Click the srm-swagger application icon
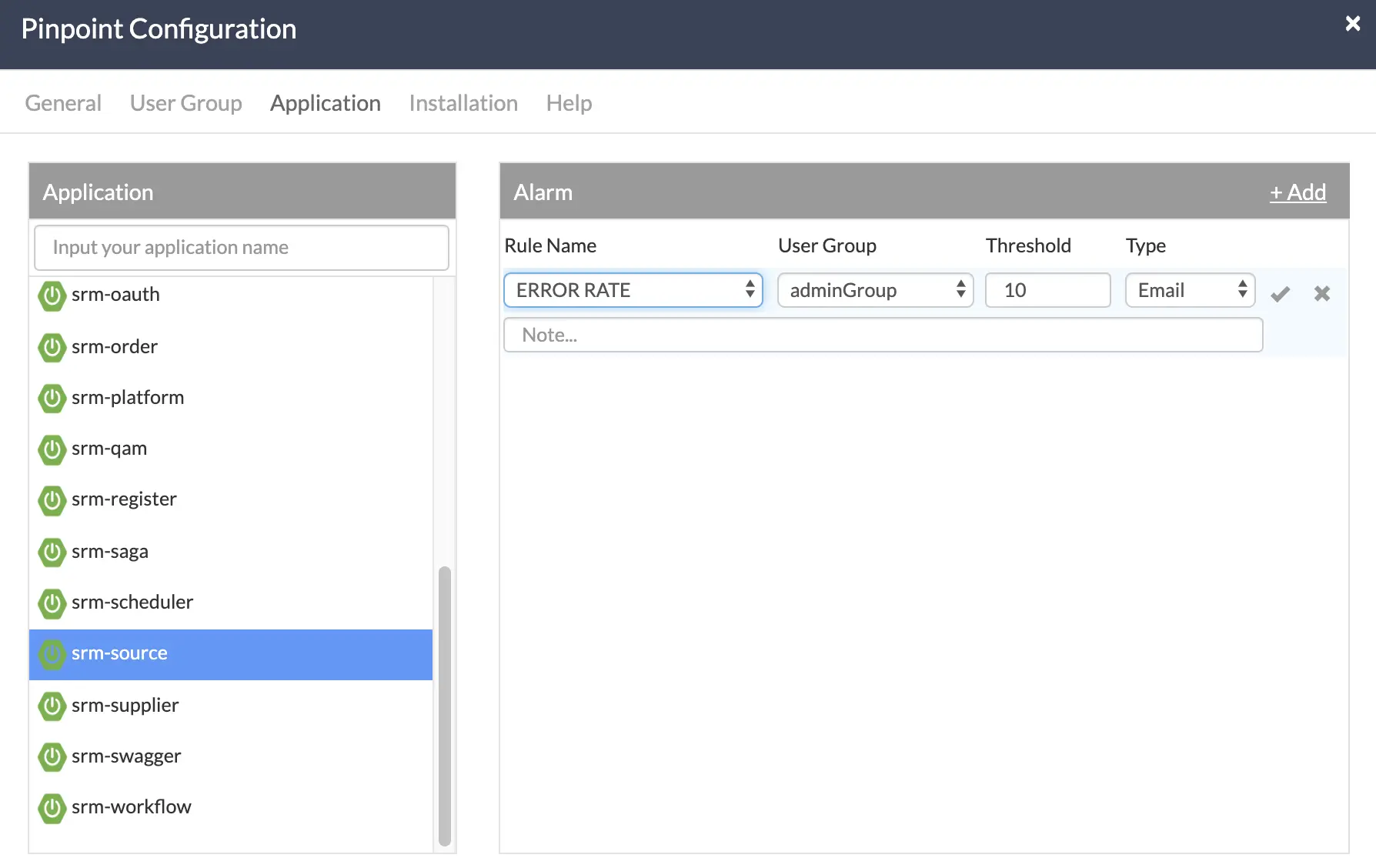 [x=52, y=757]
